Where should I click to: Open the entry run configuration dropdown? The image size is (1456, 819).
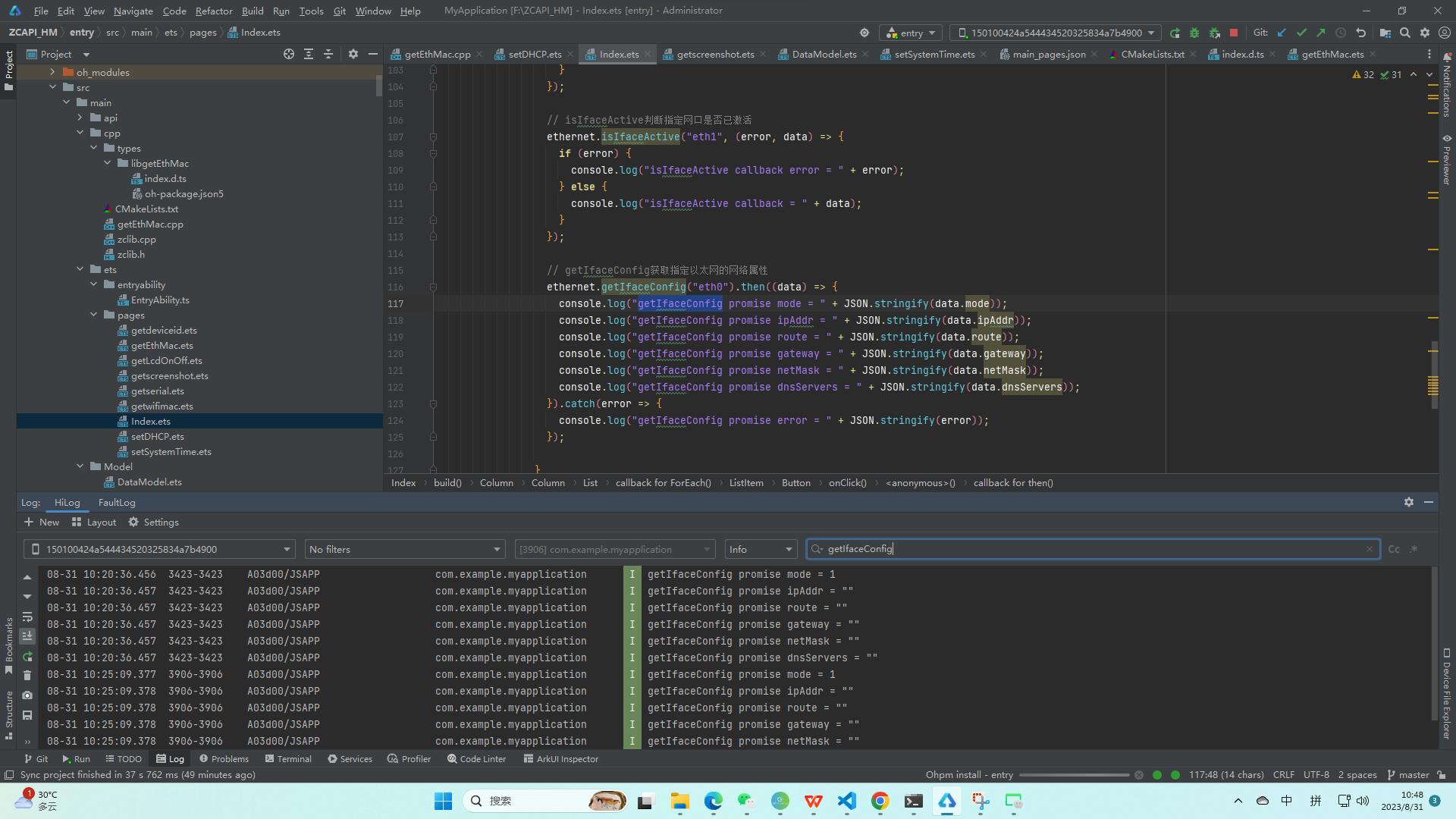click(911, 33)
